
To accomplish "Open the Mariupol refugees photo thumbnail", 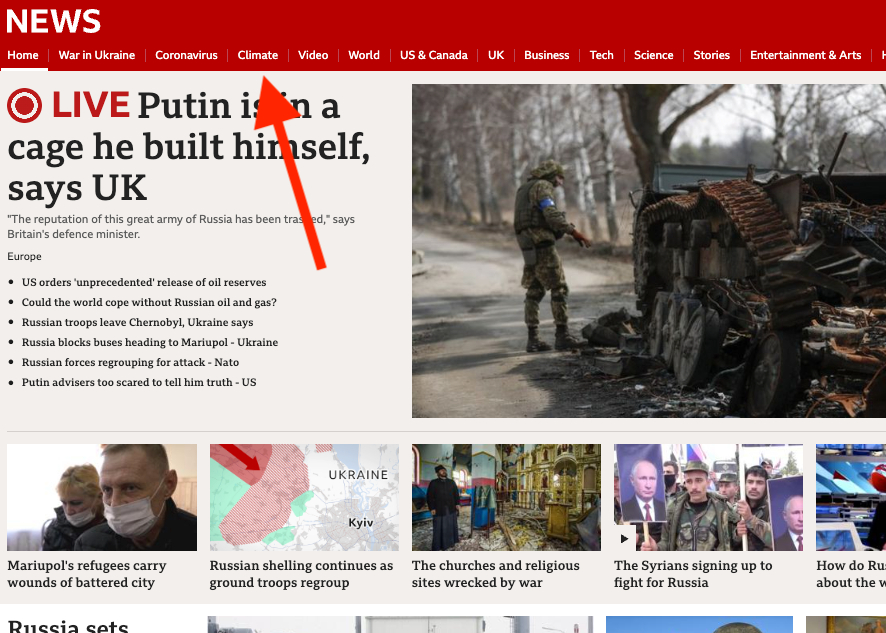I will [x=102, y=497].
